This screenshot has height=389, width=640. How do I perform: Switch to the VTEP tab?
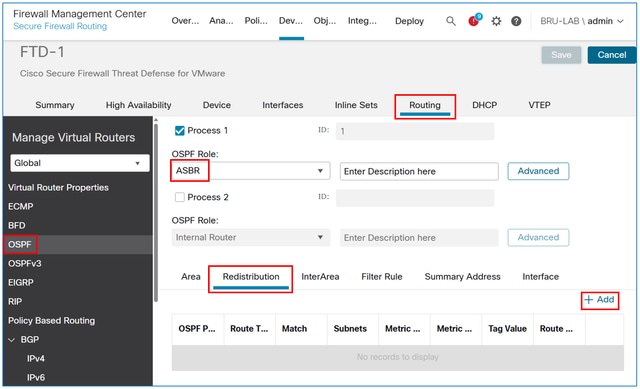pyautogui.click(x=539, y=105)
